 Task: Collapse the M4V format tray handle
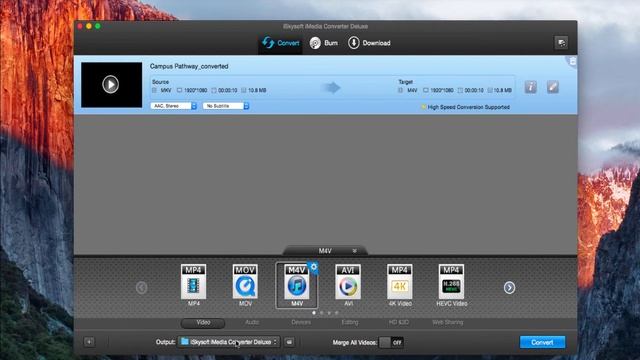point(325,251)
